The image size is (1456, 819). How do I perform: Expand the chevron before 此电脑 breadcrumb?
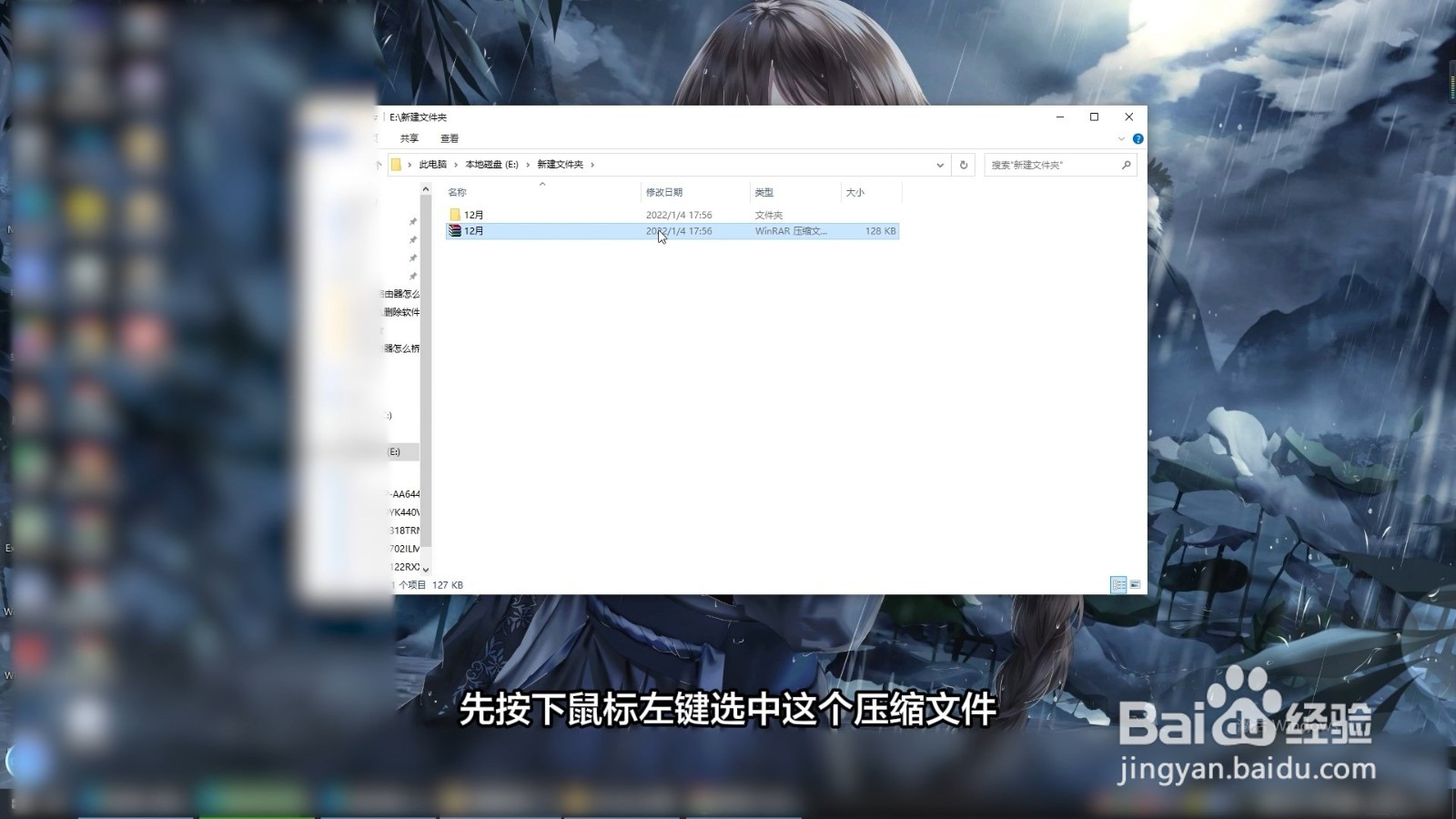[x=409, y=165]
